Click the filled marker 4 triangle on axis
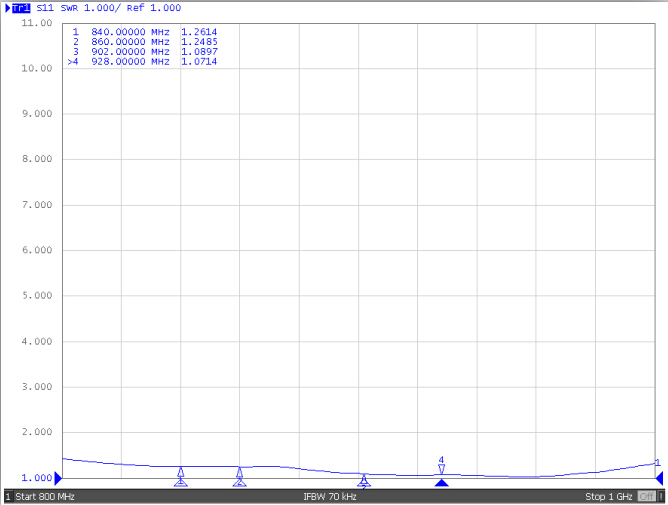Screen dimensions: 668x505 click(441, 482)
